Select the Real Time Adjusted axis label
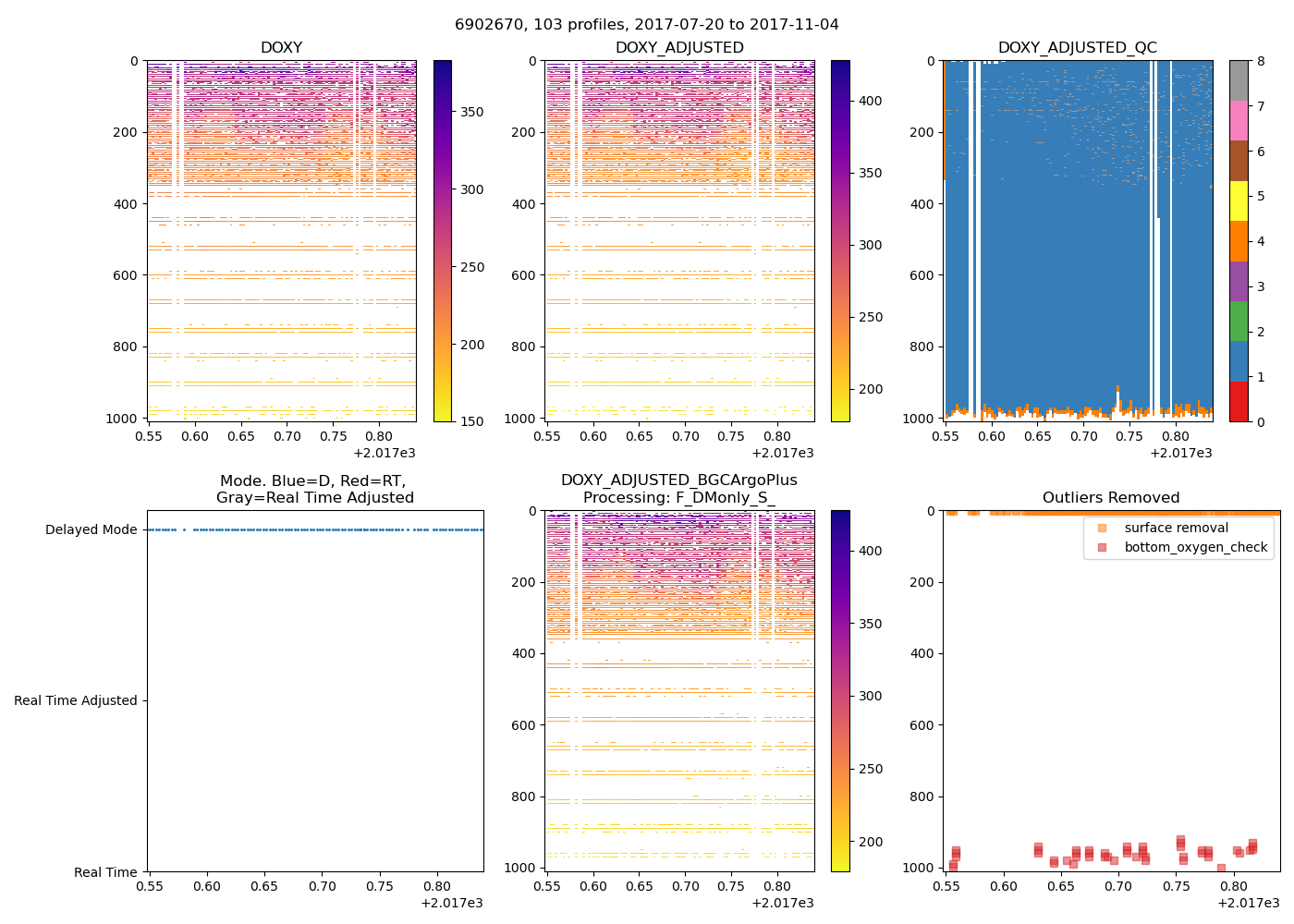The height and width of the screenshot is (924, 1294). [76, 700]
